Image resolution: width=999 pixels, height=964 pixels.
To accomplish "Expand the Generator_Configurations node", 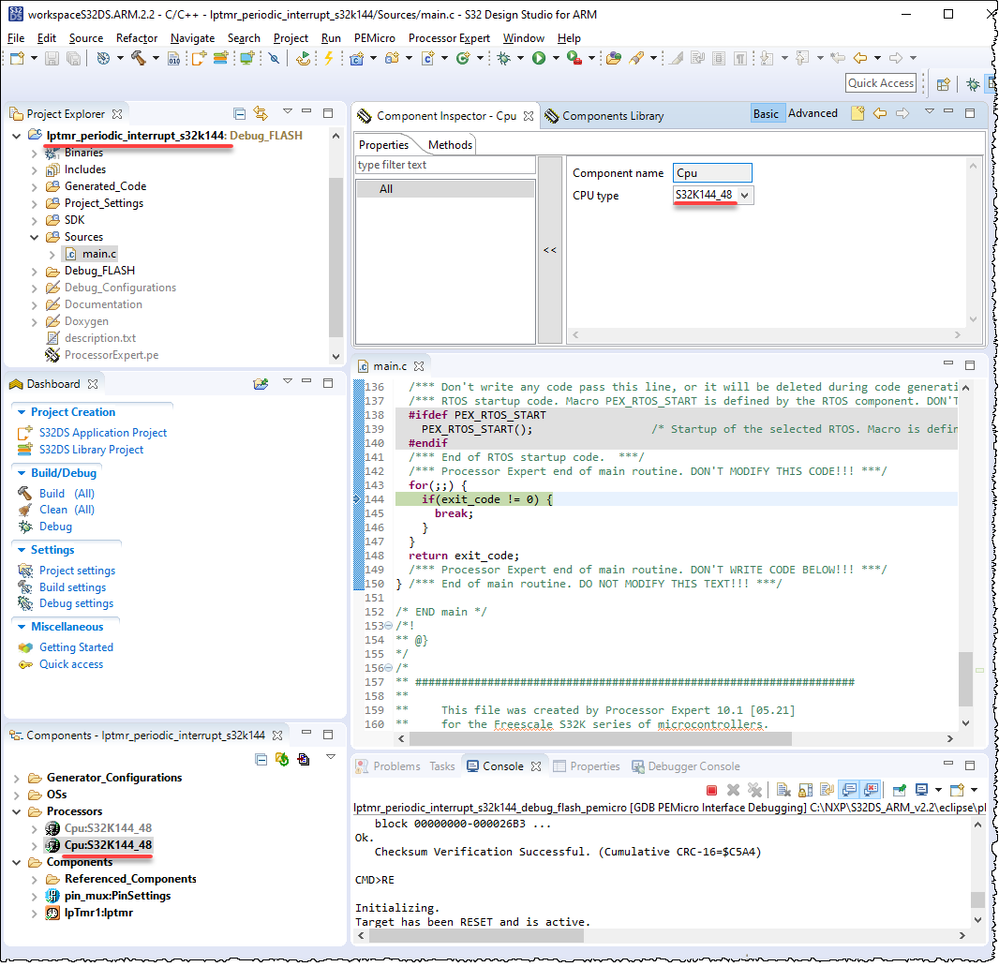I will tap(17, 778).
